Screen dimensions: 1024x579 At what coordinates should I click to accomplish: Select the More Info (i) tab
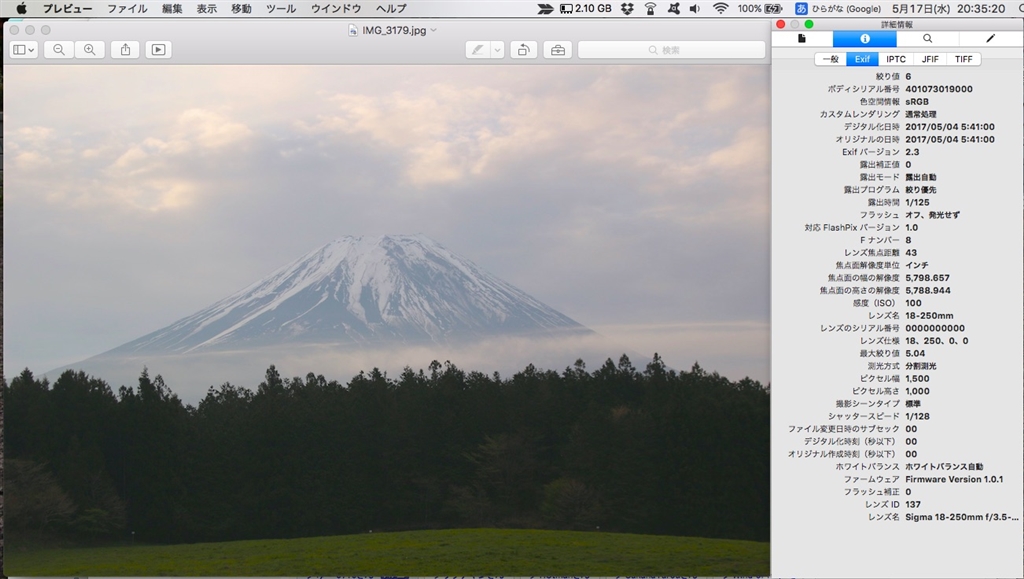pyautogui.click(x=865, y=39)
